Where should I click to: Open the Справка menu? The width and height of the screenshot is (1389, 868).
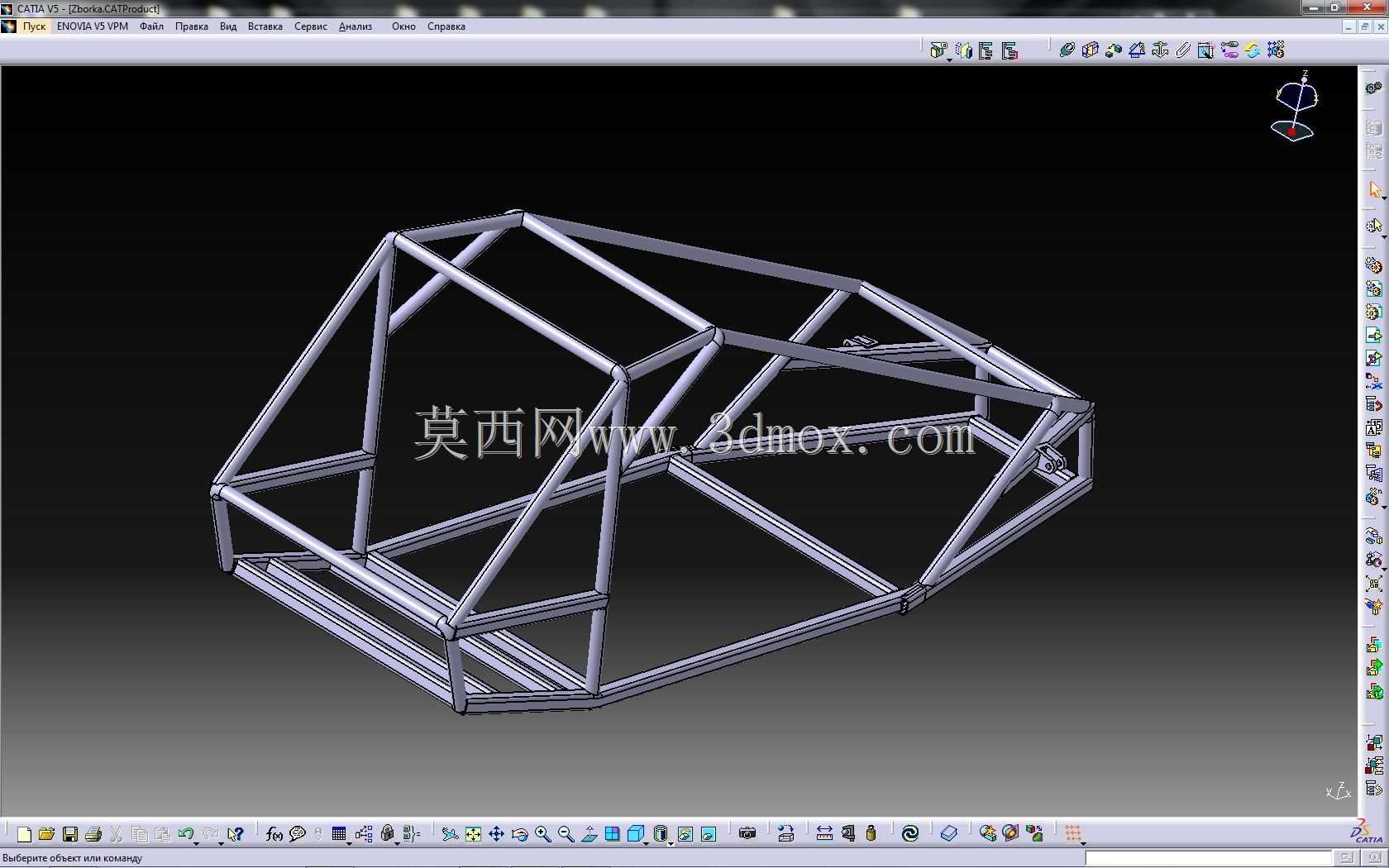pyautogui.click(x=446, y=26)
